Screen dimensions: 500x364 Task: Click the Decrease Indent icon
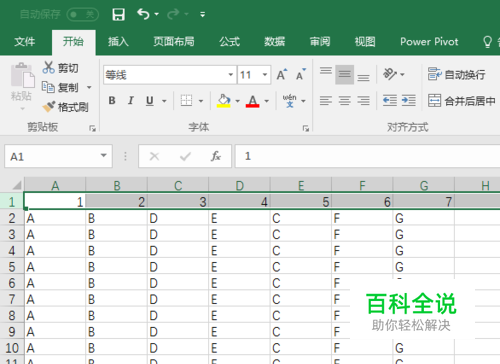pyautogui.click(x=390, y=100)
